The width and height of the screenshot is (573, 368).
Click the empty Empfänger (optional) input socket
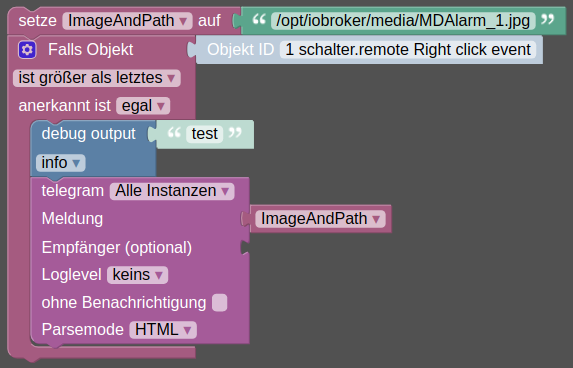pyautogui.click(x=245, y=247)
